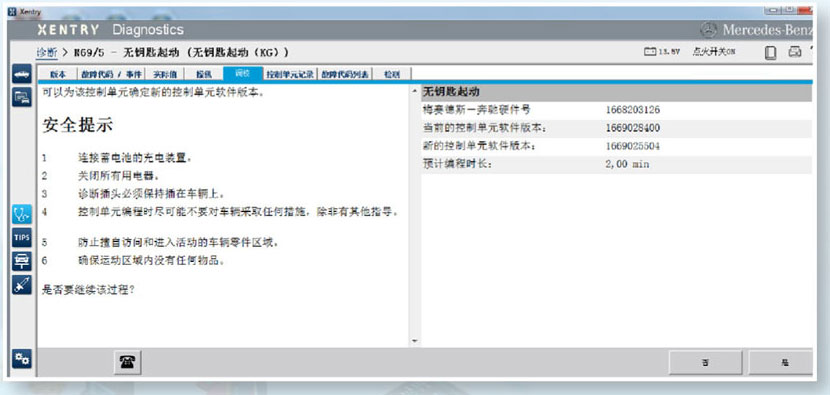Open the 操纵 tab
This screenshot has height=395, width=830.
point(204,75)
